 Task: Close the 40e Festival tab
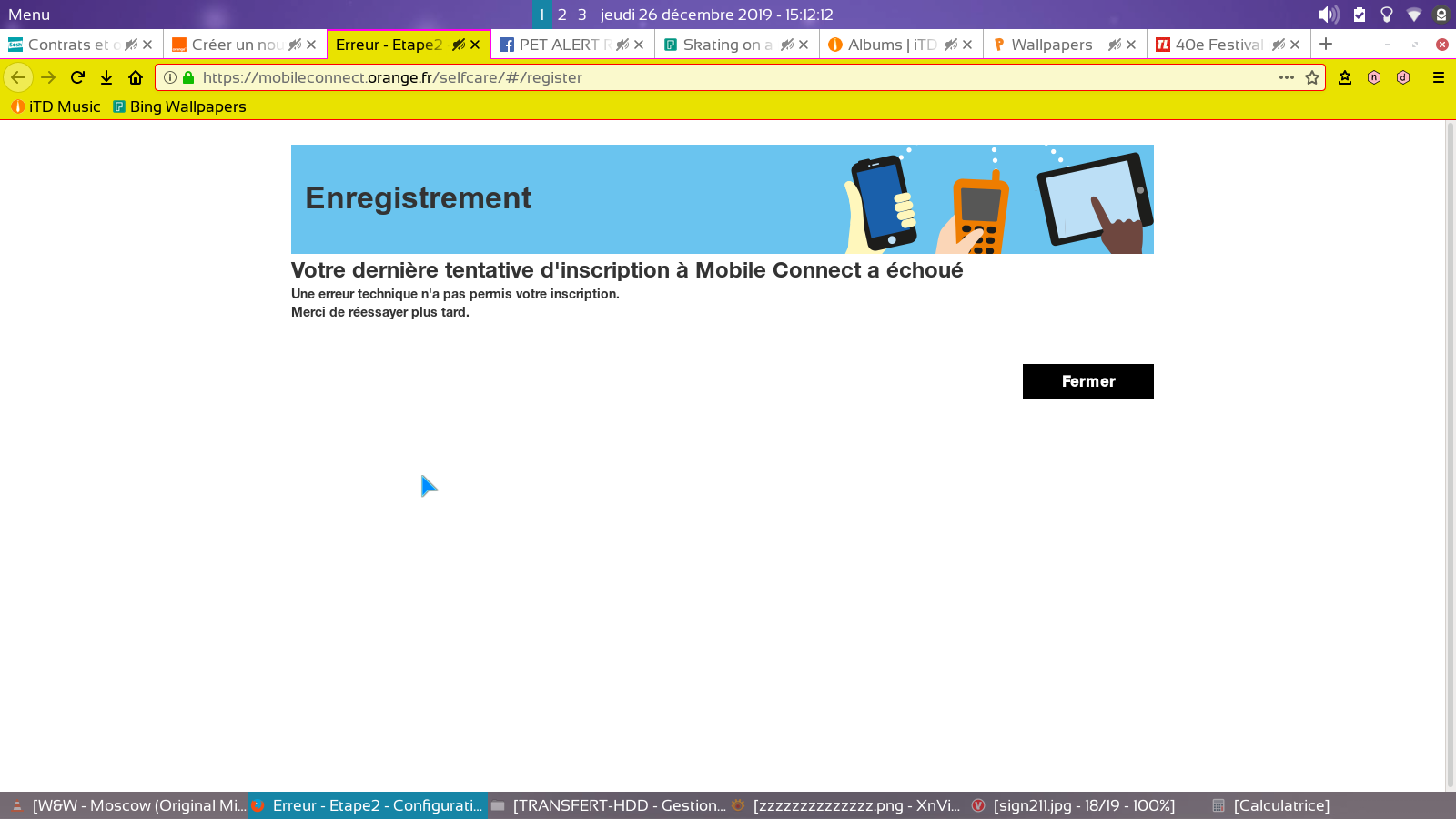[x=1295, y=45]
